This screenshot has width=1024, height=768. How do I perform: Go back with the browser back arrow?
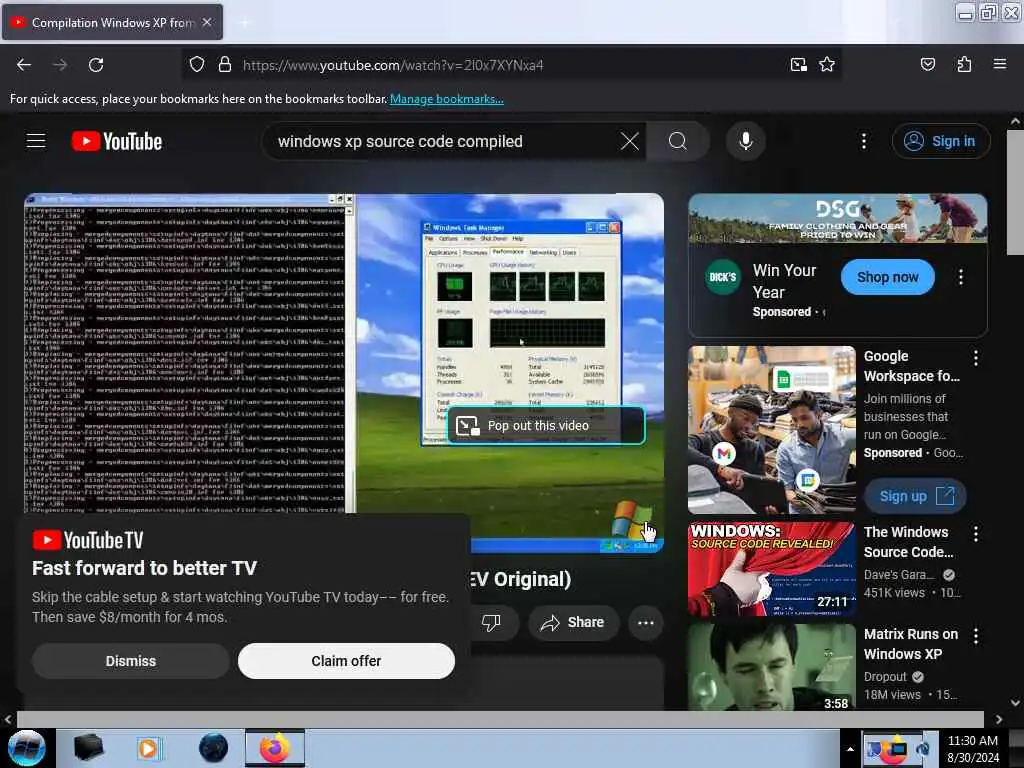click(24, 65)
